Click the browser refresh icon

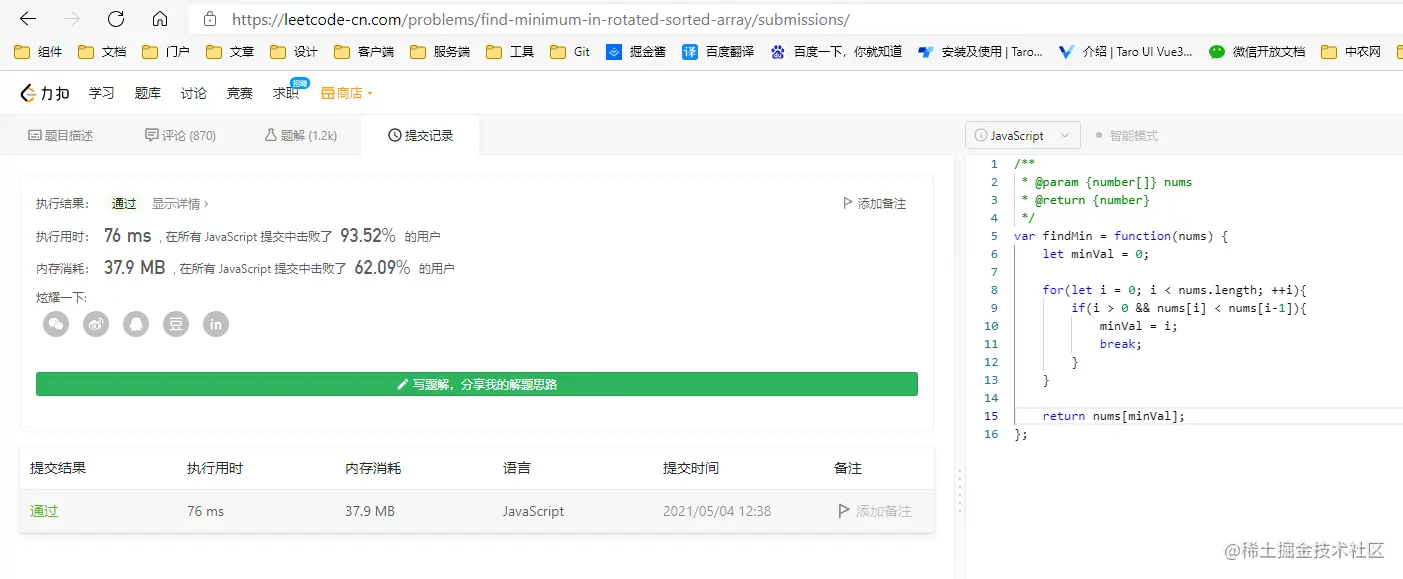115,18
